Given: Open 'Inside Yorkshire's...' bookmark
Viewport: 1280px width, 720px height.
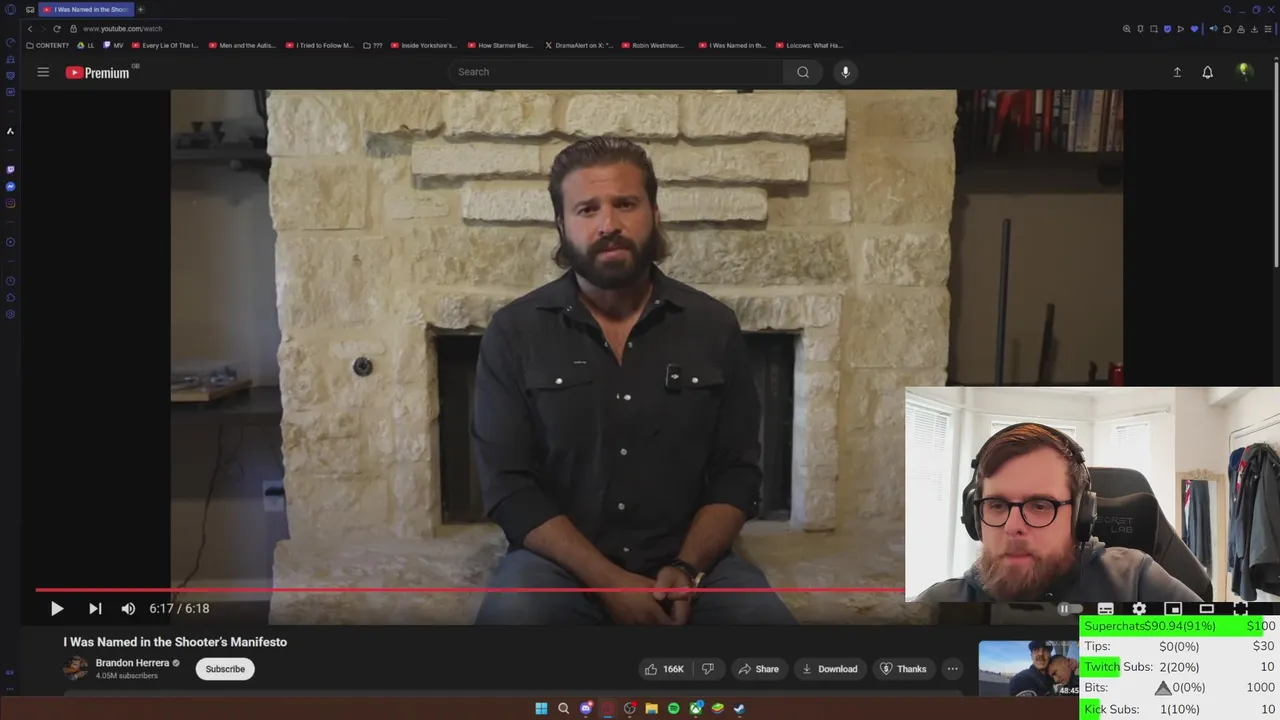Looking at the screenshot, I should (424, 45).
